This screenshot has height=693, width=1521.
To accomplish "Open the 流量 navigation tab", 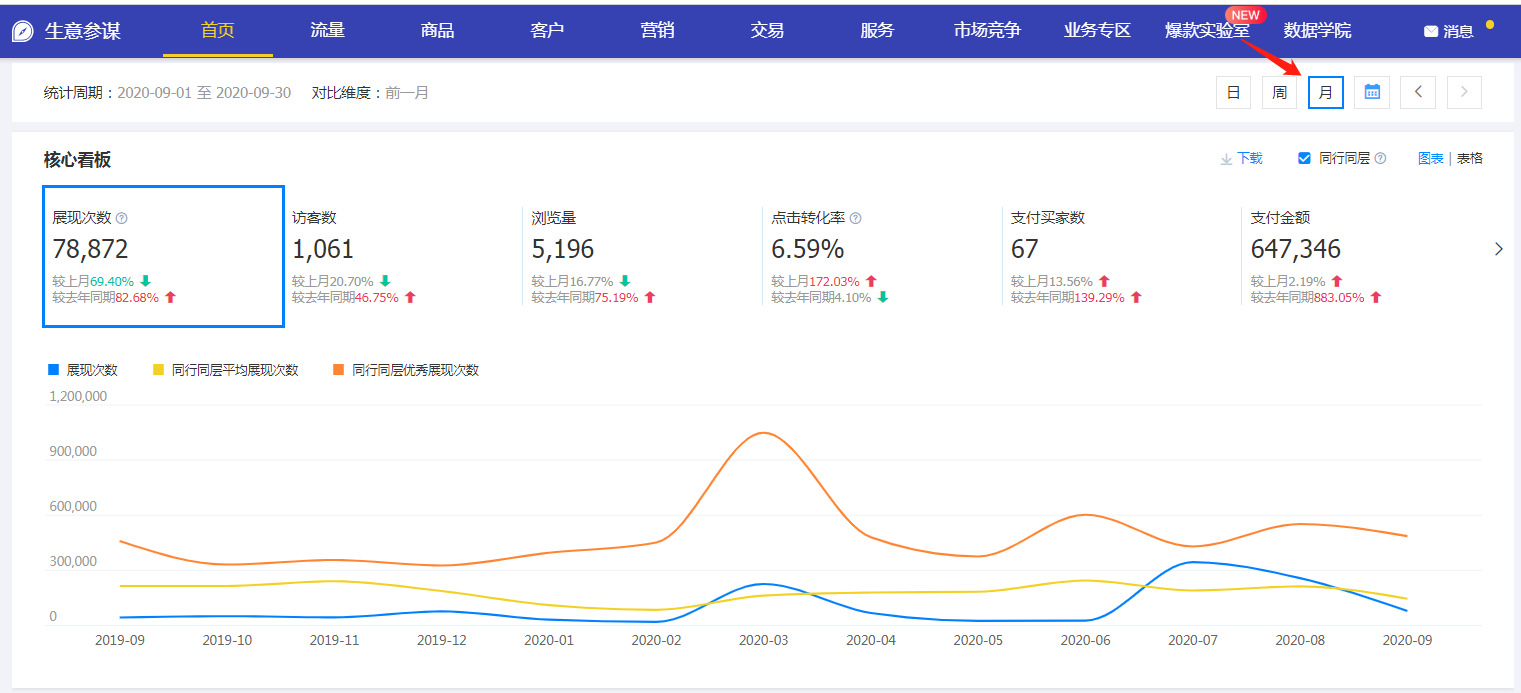I will click(x=327, y=30).
